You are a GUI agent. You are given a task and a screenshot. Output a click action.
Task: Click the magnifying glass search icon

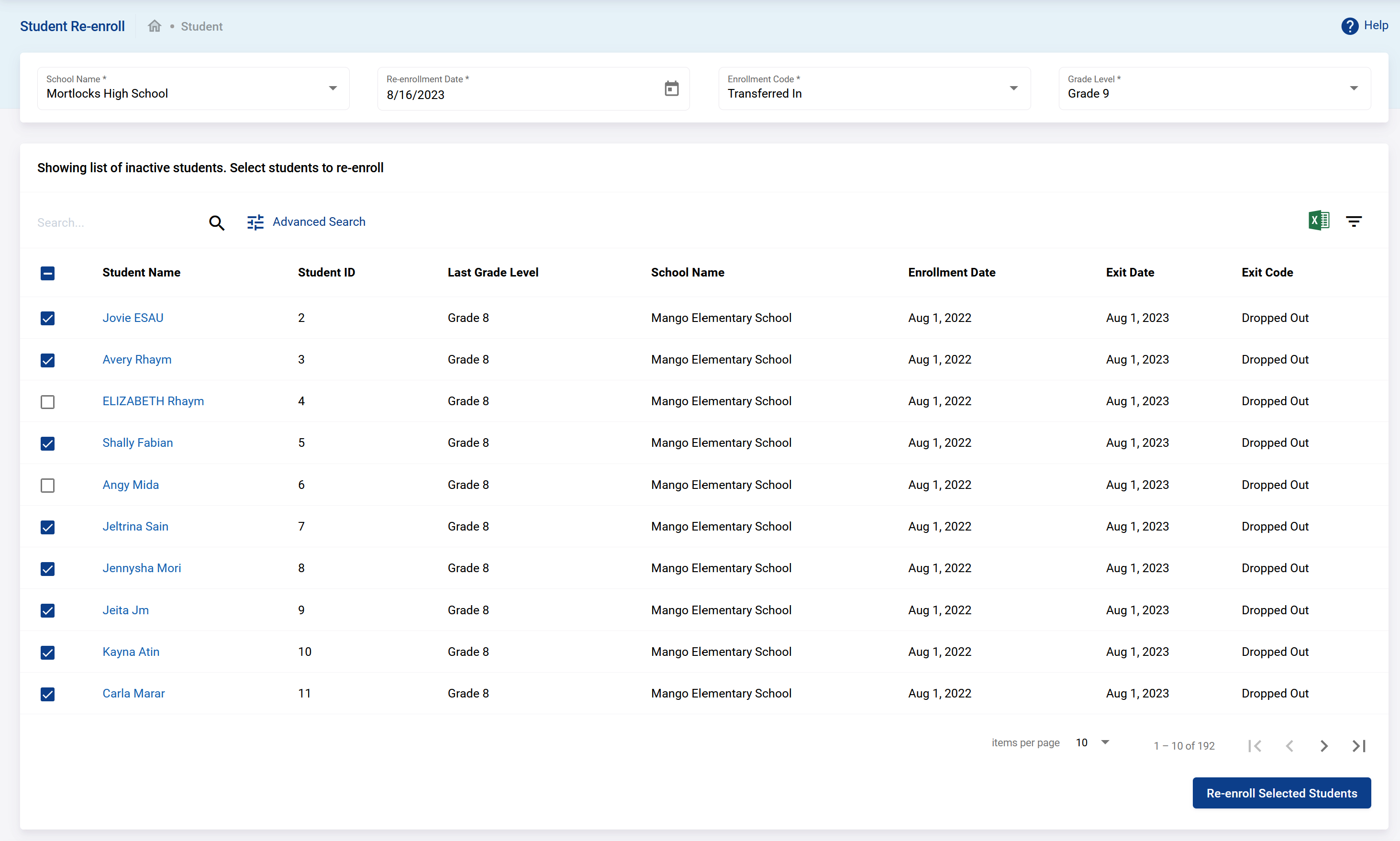click(x=217, y=223)
